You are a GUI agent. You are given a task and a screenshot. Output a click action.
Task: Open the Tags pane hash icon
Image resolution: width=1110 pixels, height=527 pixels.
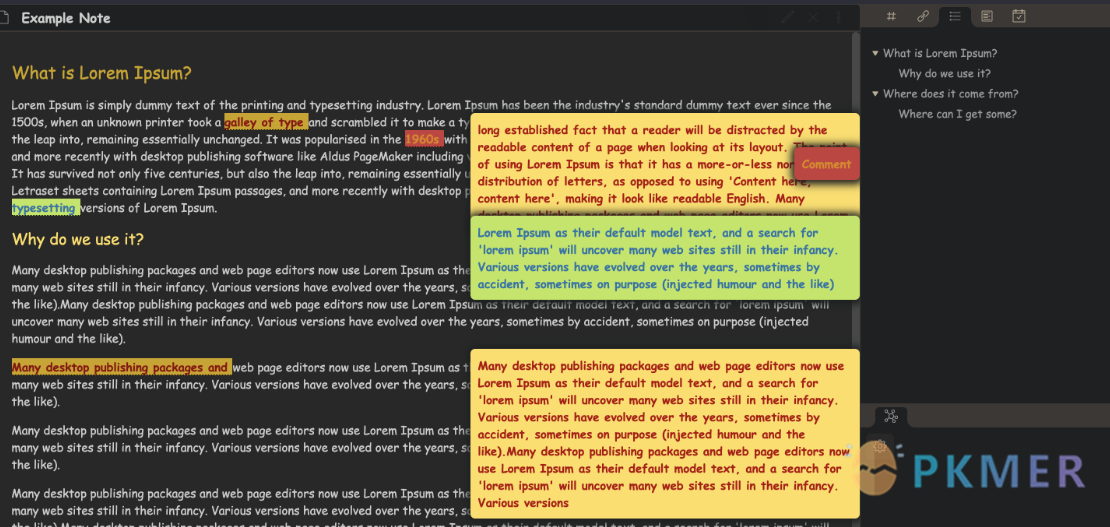click(891, 16)
